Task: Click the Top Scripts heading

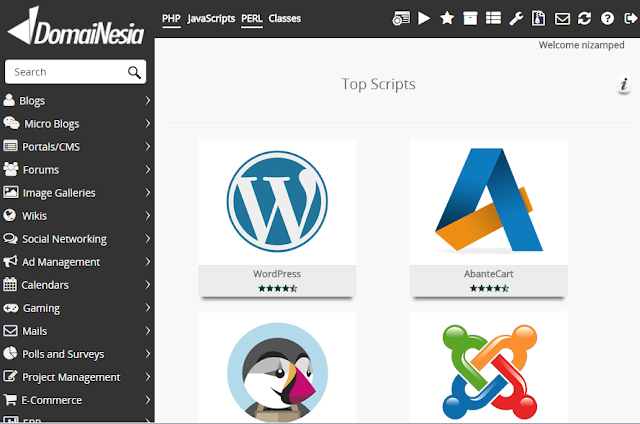Action: click(x=378, y=84)
